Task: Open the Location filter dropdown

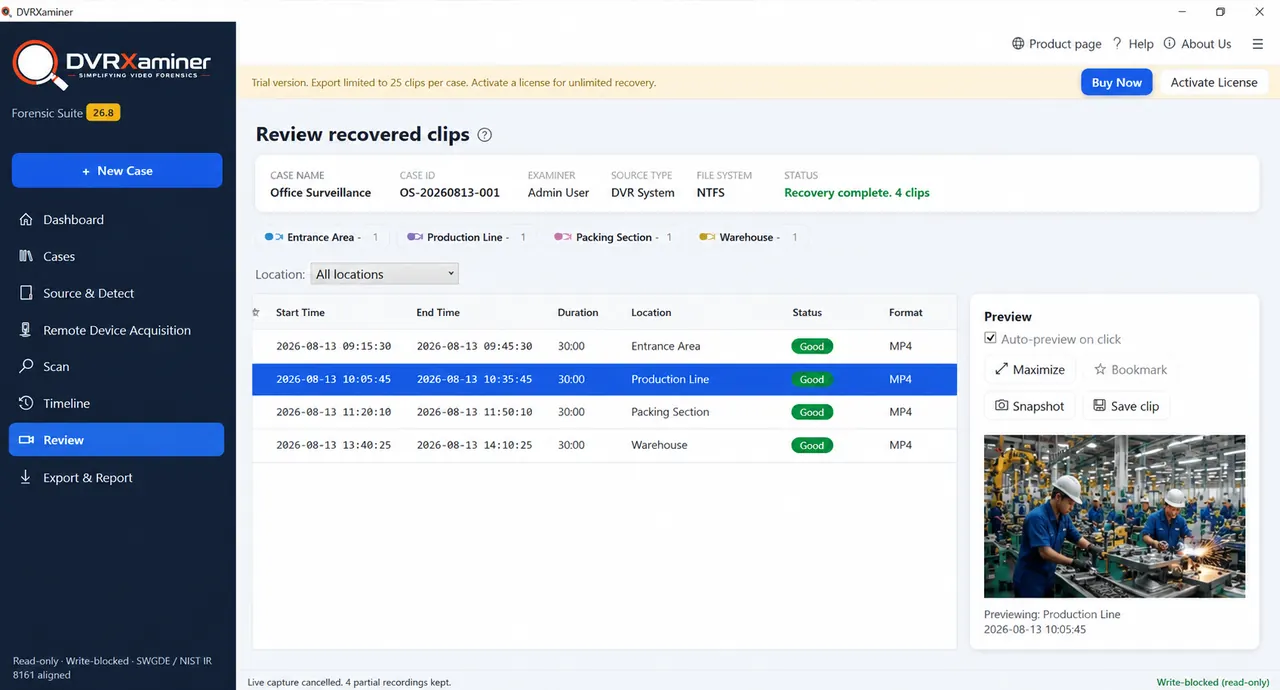Action: click(x=384, y=274)
